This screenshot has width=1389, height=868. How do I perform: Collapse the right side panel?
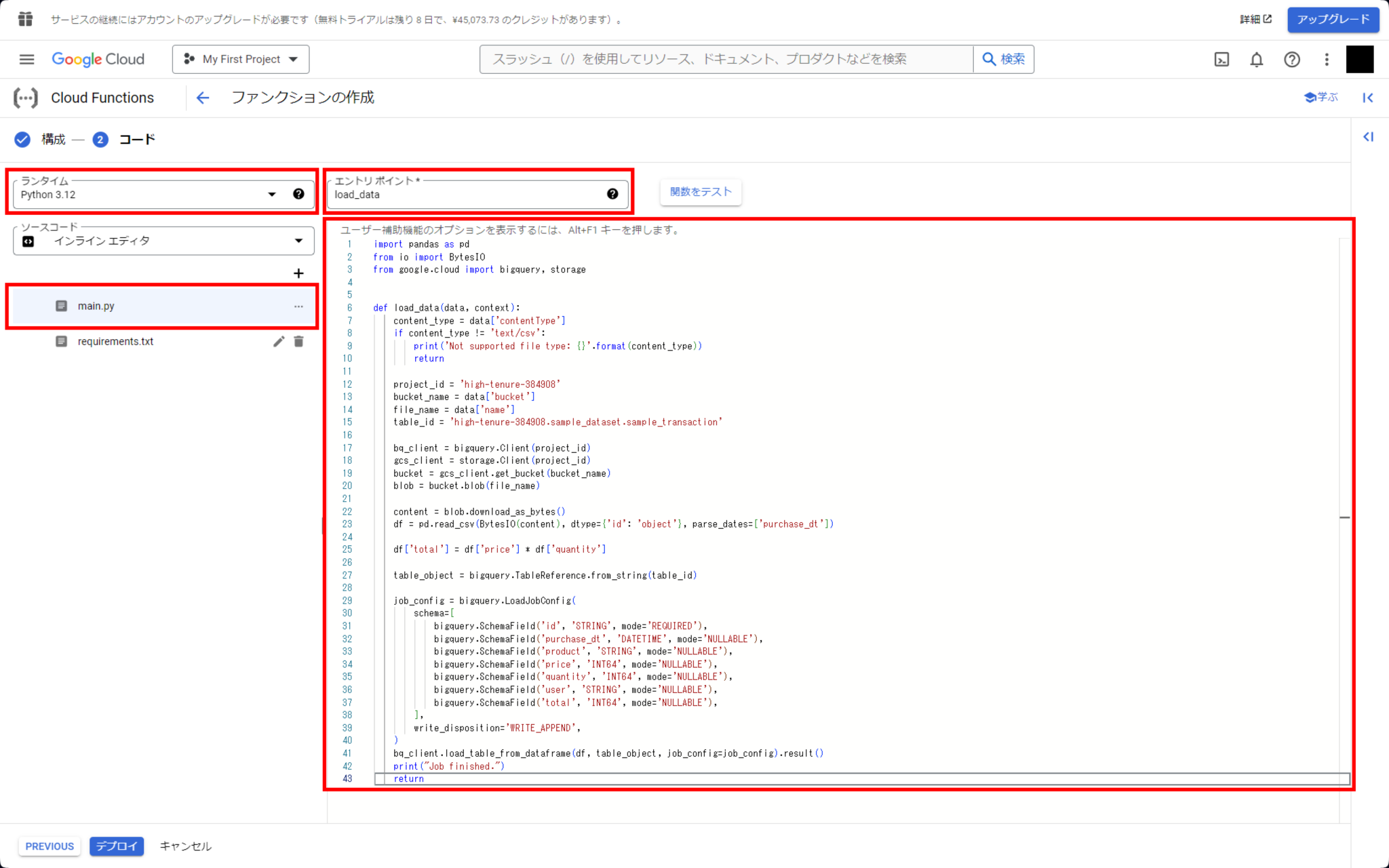point(1368,136)
